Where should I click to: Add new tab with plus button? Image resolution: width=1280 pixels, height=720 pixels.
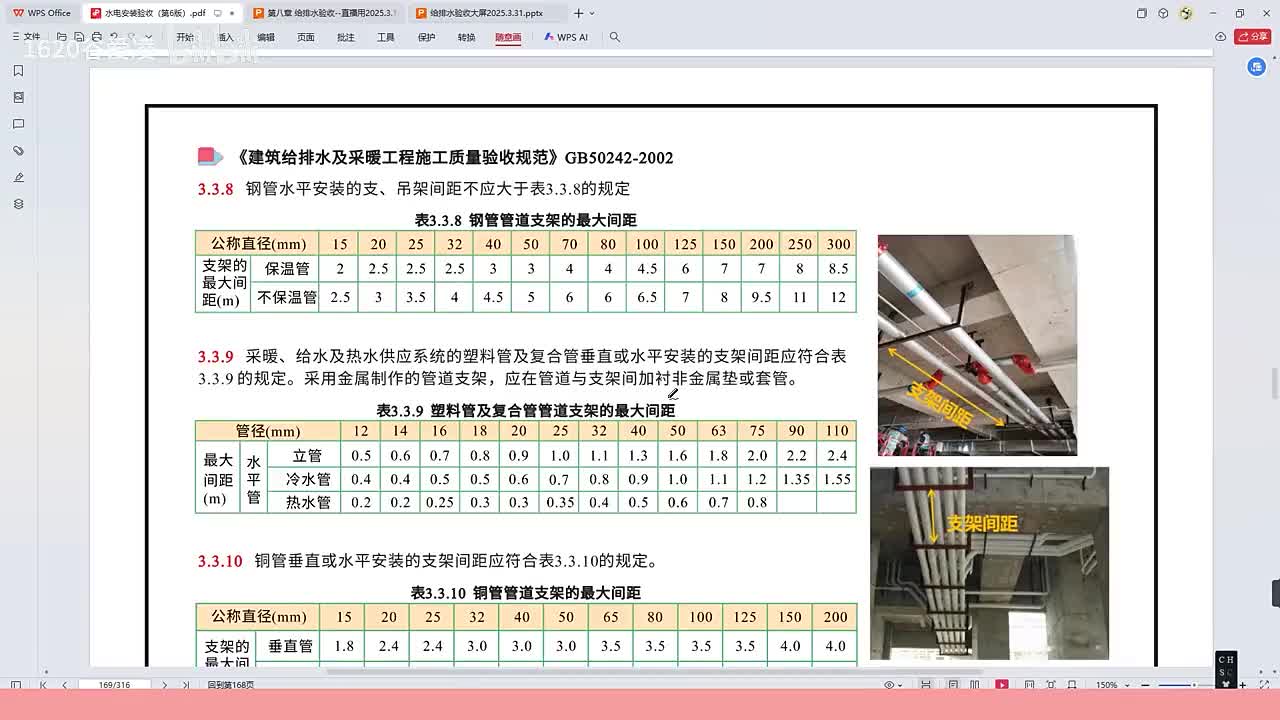578,13
